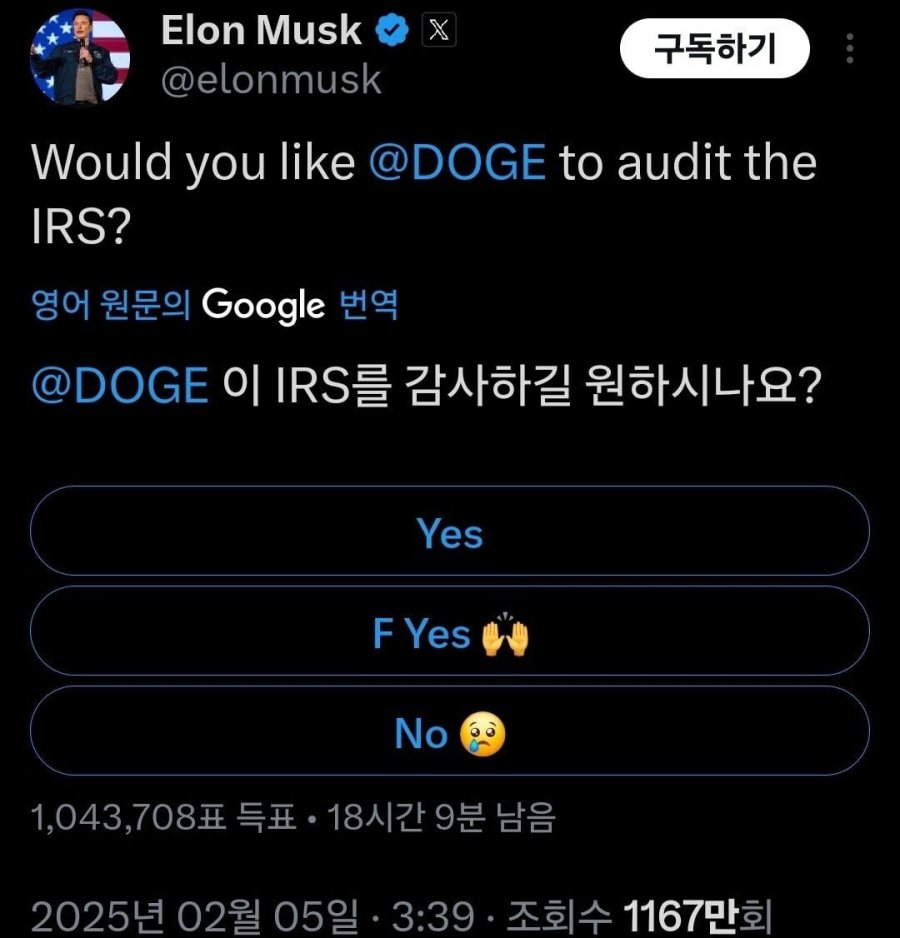Vote for the plain "Yes" poll option
The image size is (900, 938).
point(450,533)
